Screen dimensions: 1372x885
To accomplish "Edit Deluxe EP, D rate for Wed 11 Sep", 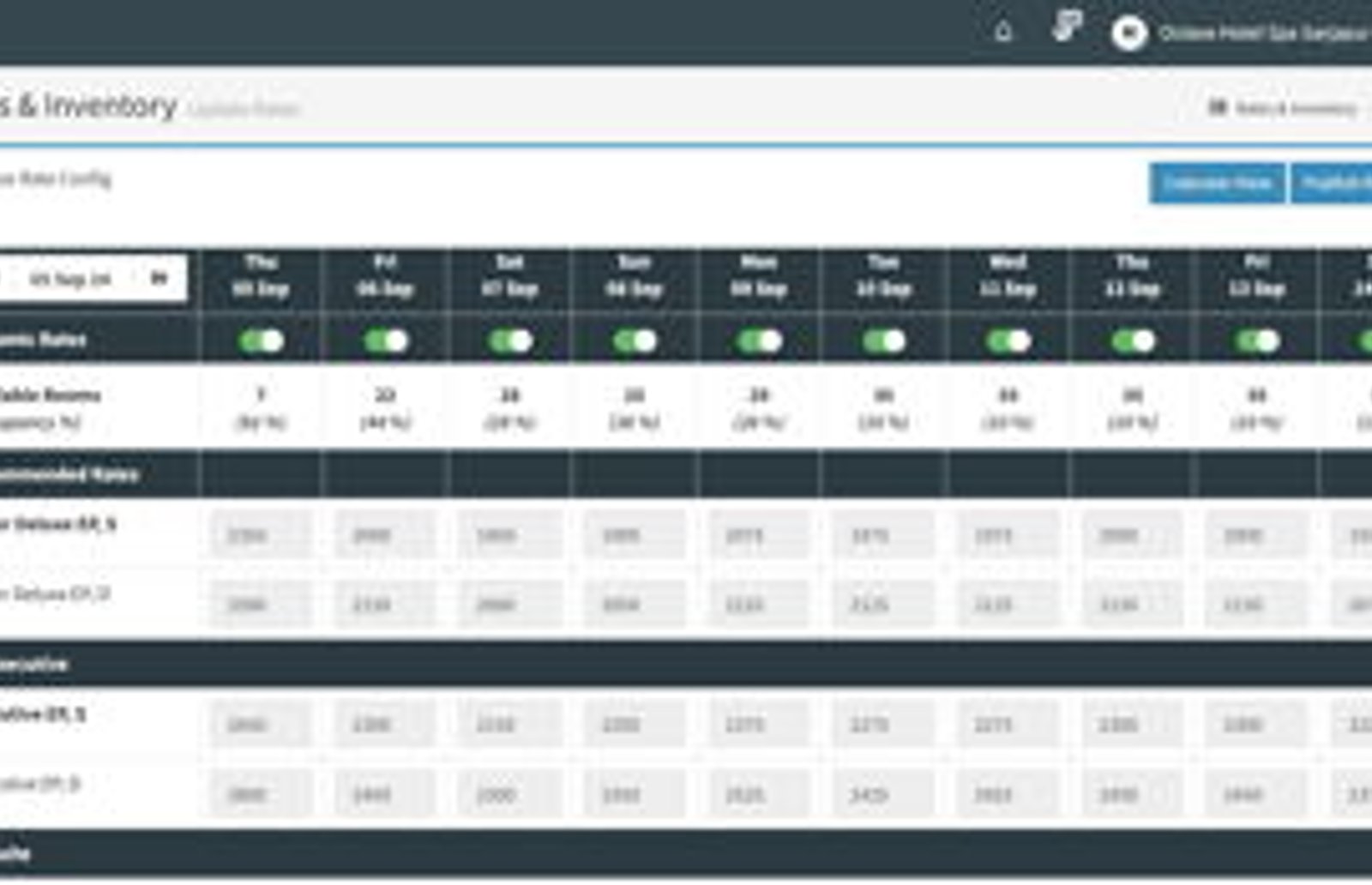I will point(1008,604).
